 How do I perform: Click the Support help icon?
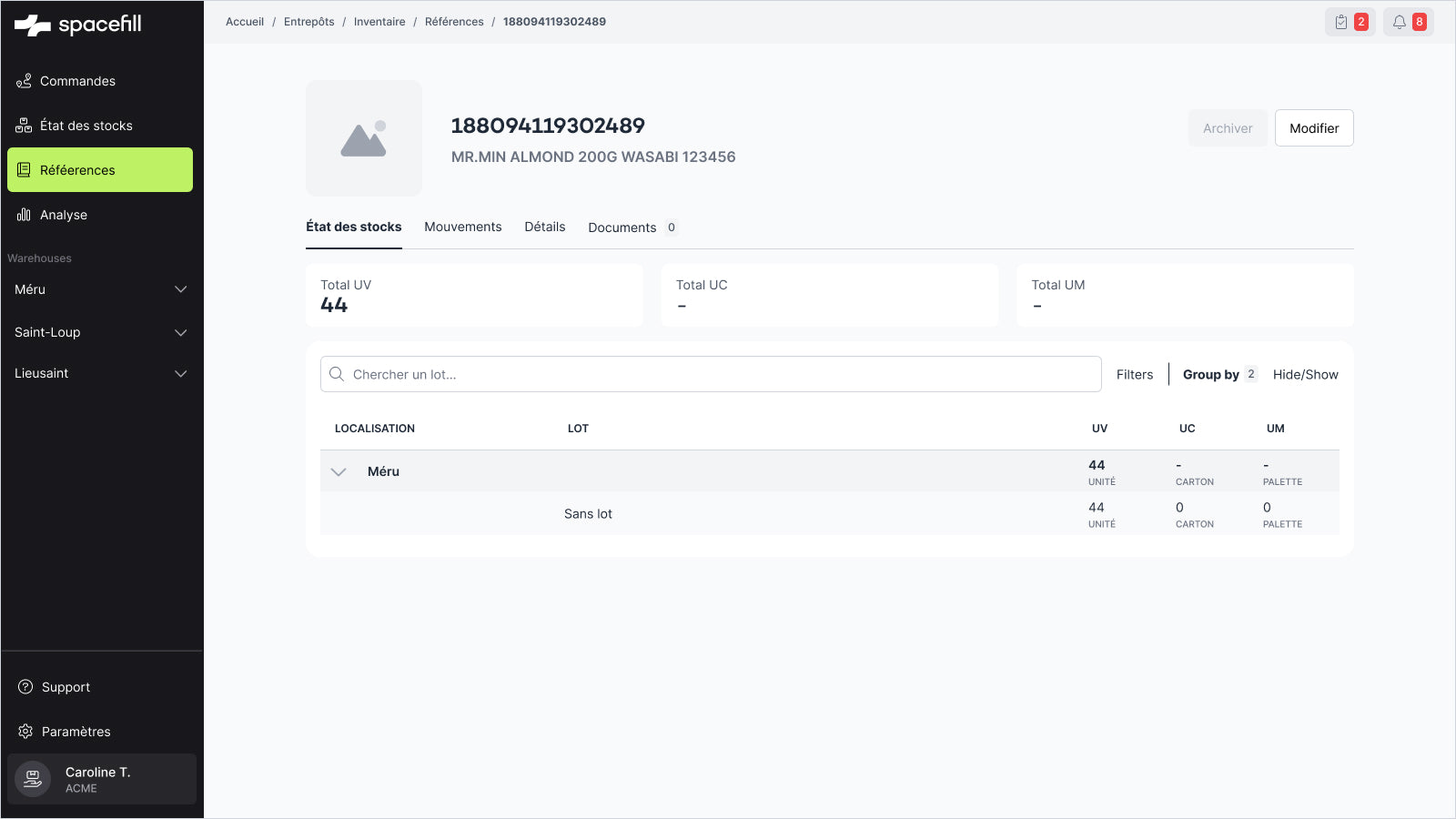(x=25, y=687)
